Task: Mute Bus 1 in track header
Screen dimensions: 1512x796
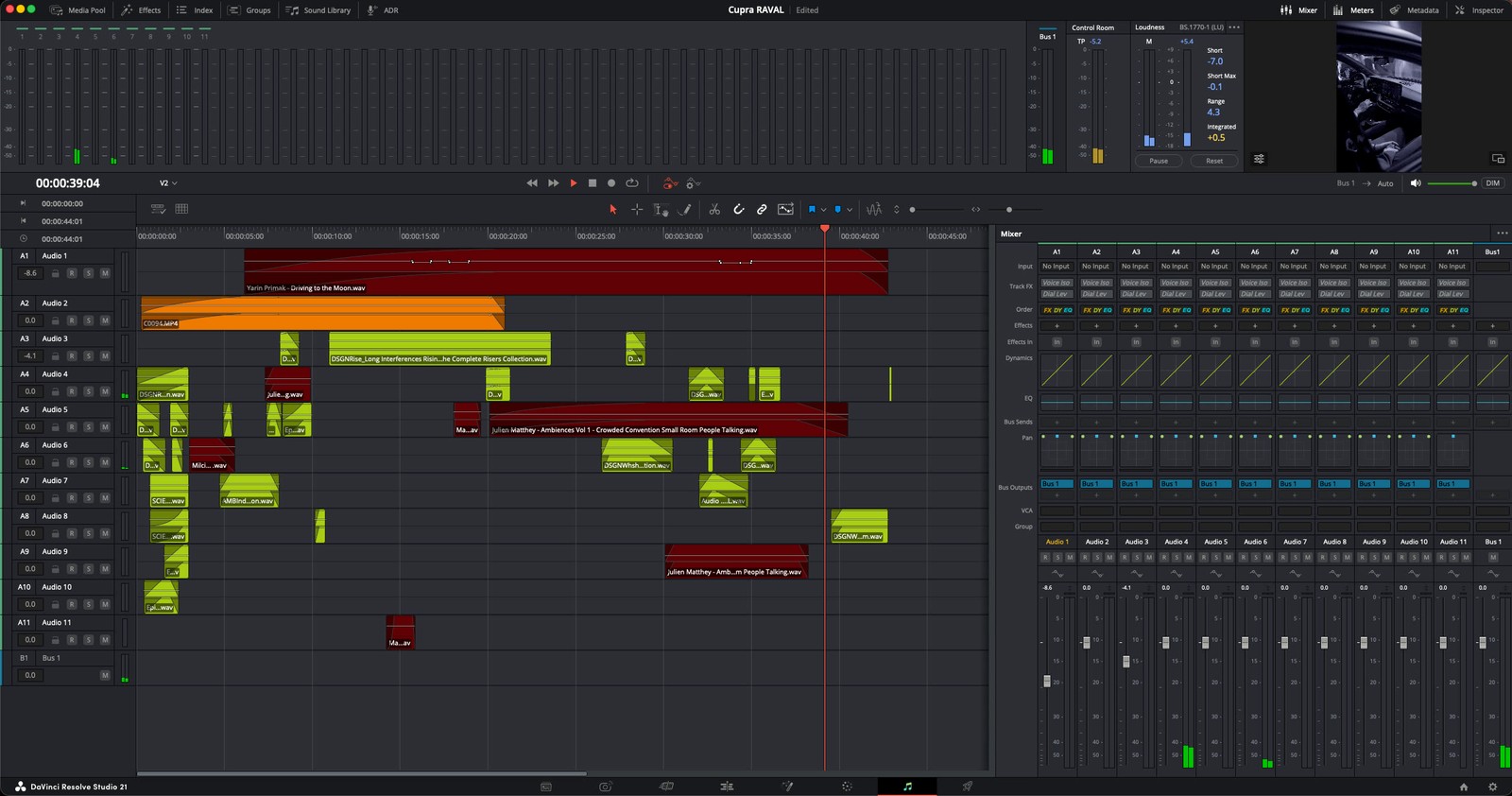Action: click(105, 675)
